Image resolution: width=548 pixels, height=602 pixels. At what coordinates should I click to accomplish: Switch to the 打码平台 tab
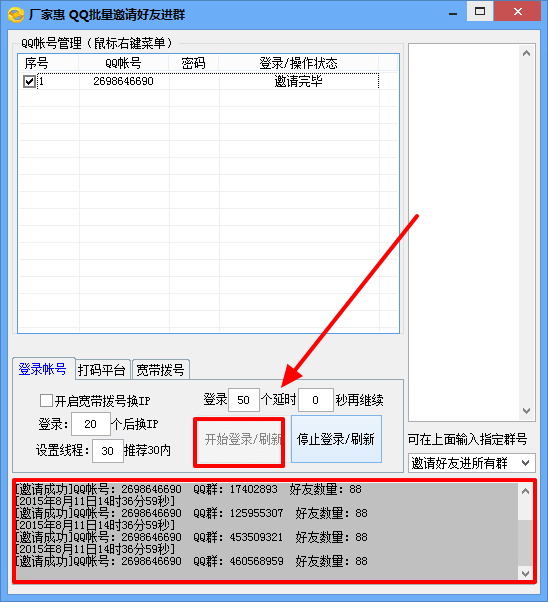pyautogui.click(x=102, y=370)
